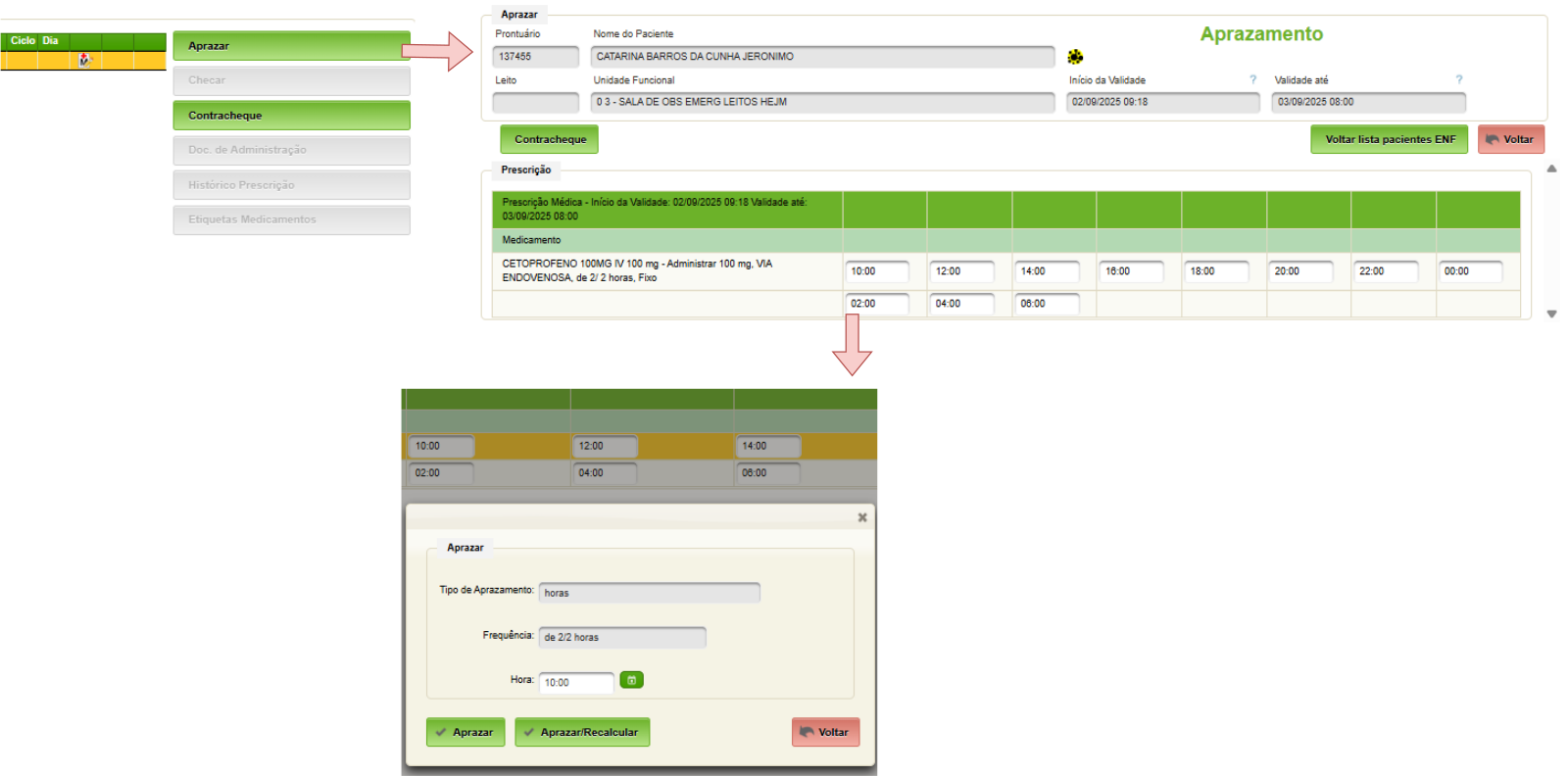Image resolution: width=1568 pixels, height=776 pixels.
Task: Click the Frequência field showing de 2/2 horas
Action: (621, 638)
